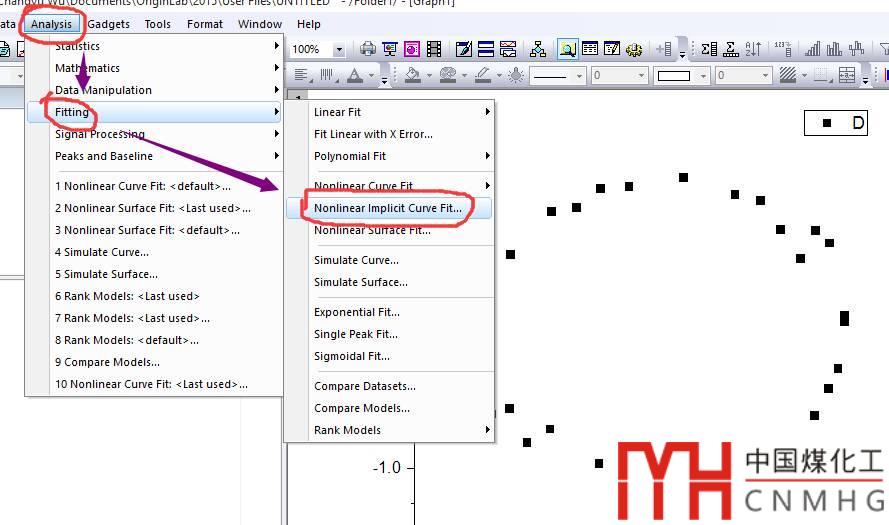Open the 100% zoom dropdown
The height and width of the screenshot is (525, 889).
point(338,50)
